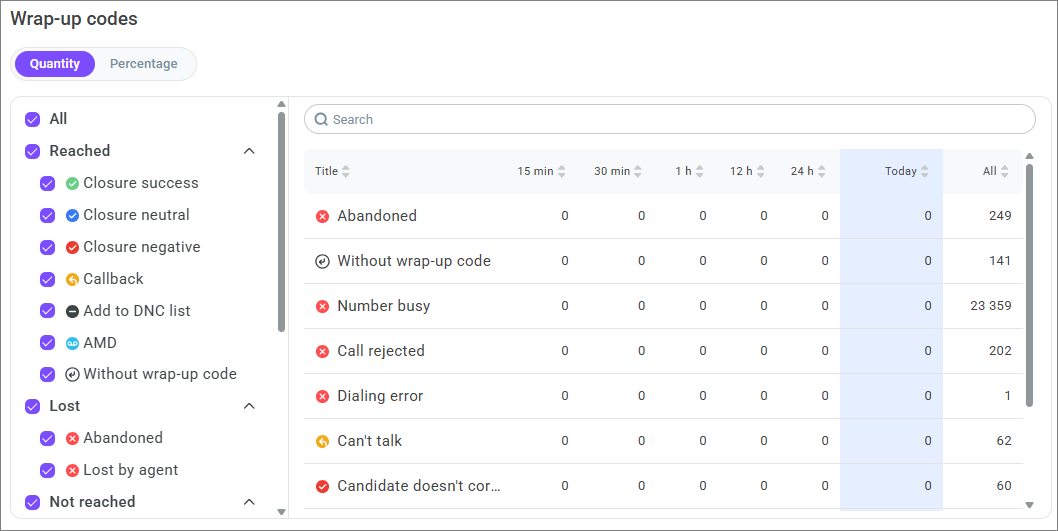This screenshot has height=531, width=1058.
Task: Uncheck the sidebar Abandoned checkbox
Action: 47,439
